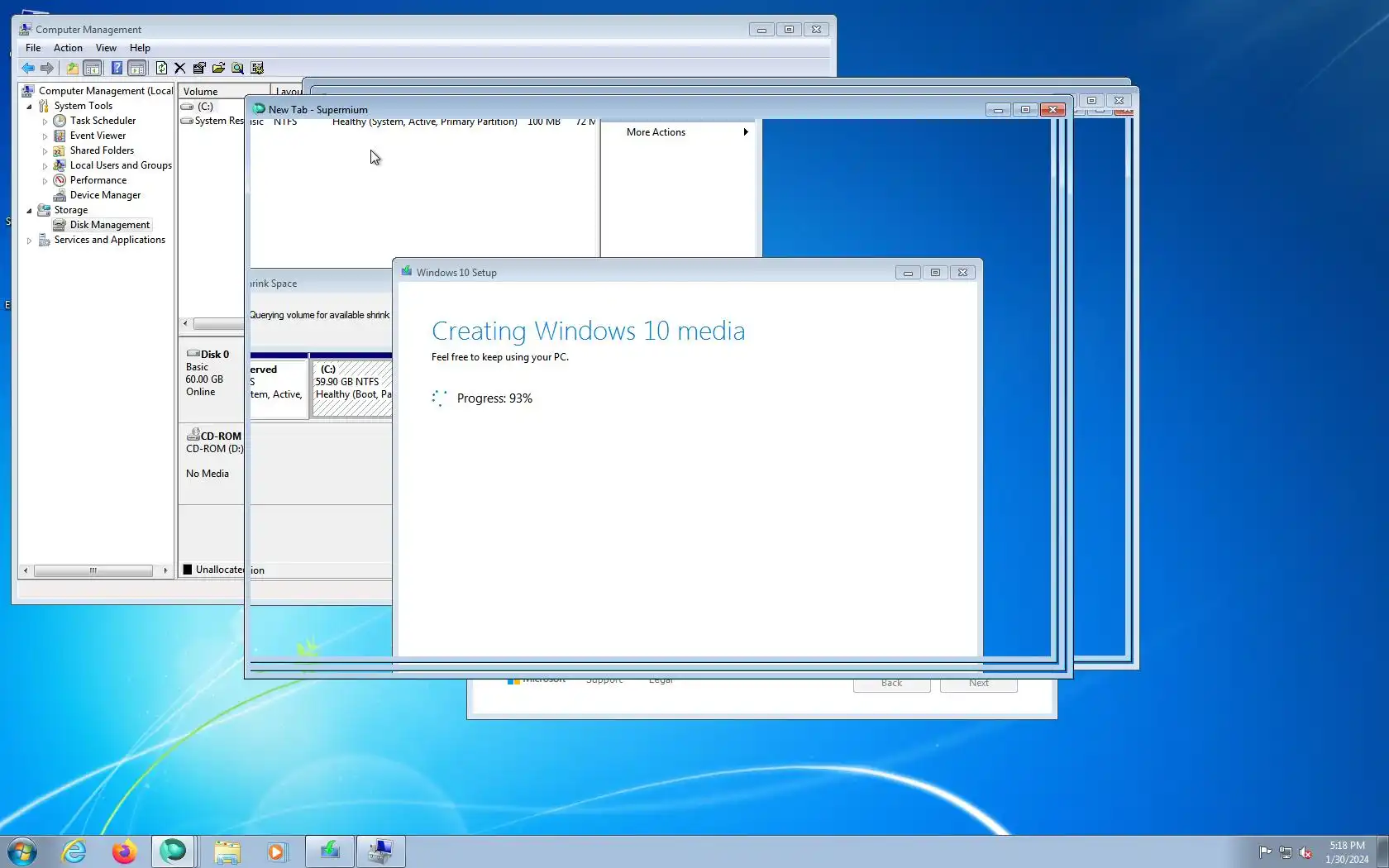
Task: Switch to Supermium in the taskbar
Action: 173,851
